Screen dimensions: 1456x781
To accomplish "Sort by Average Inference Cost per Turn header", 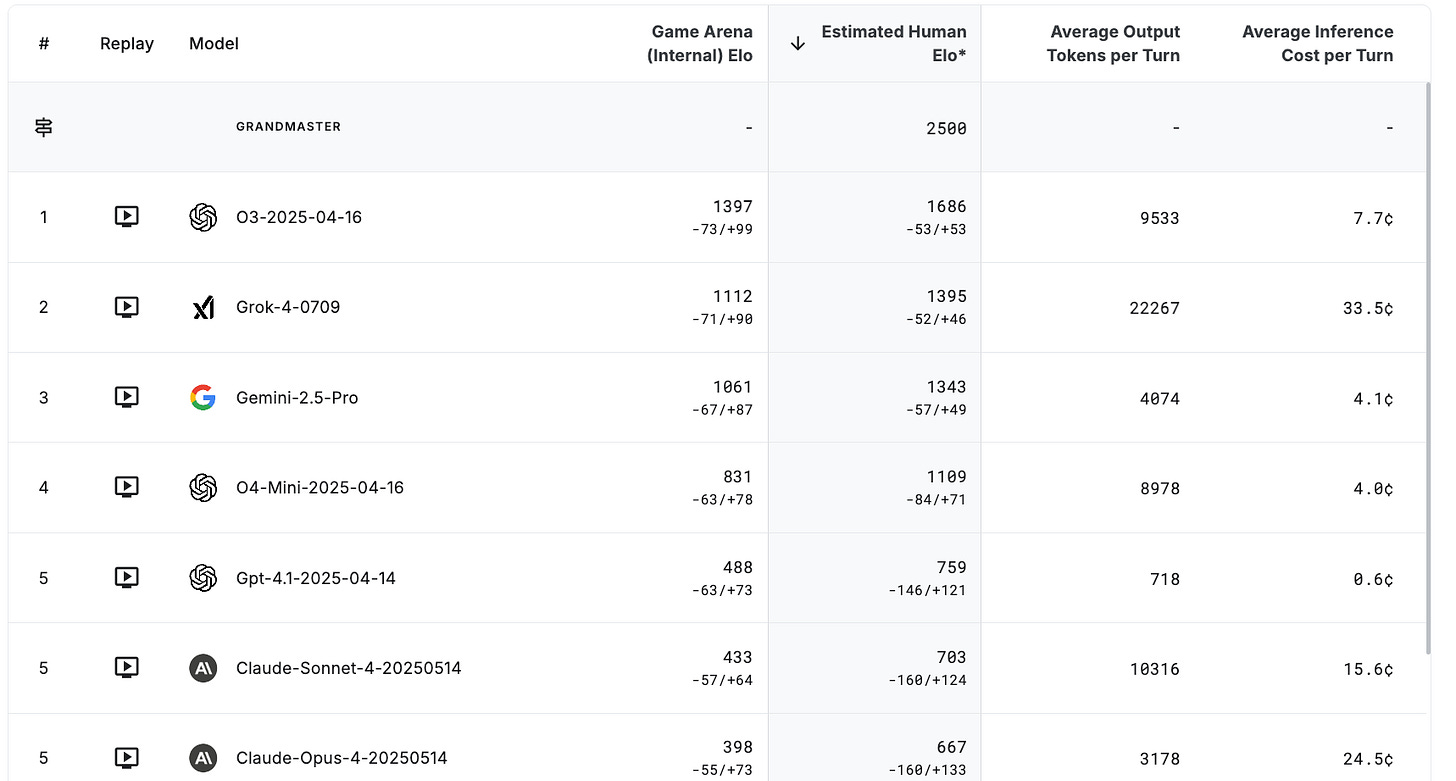I will [1317, 44].
